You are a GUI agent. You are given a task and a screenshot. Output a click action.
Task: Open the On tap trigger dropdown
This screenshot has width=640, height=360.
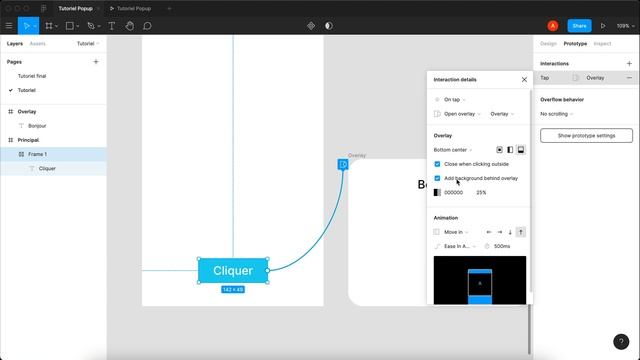coord(454,100)
